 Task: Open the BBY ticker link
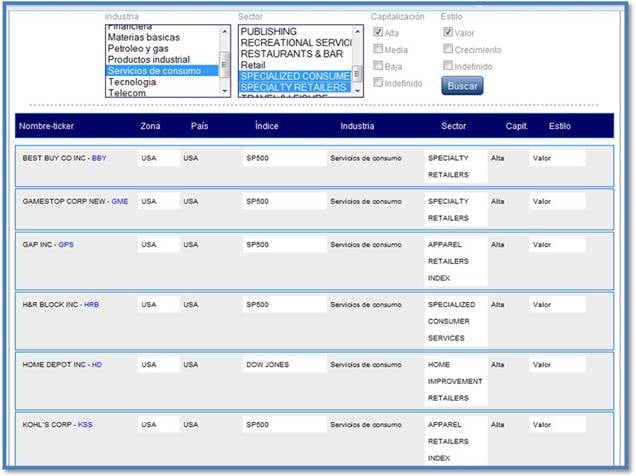(x=99, y=158)
